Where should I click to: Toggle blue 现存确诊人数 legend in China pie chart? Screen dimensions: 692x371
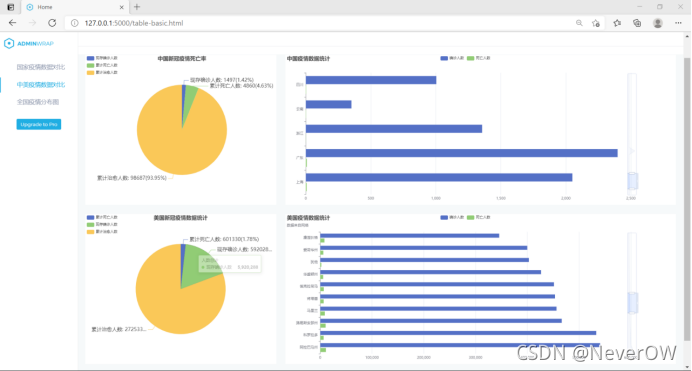tap(102, 58)
